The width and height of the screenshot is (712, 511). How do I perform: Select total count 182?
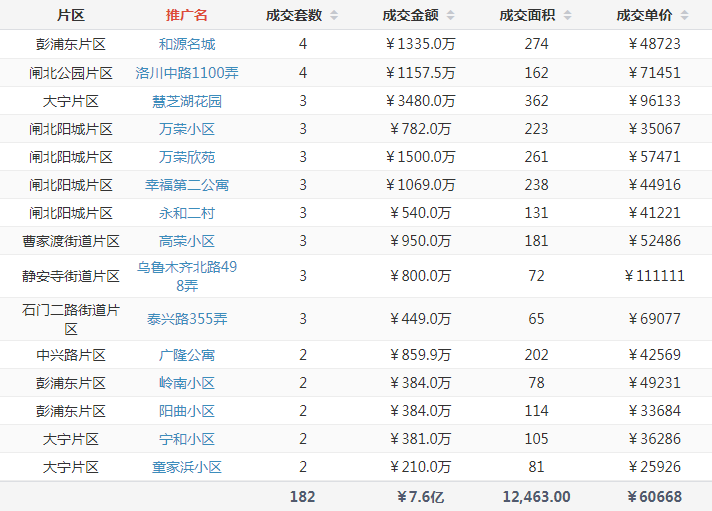302,497
